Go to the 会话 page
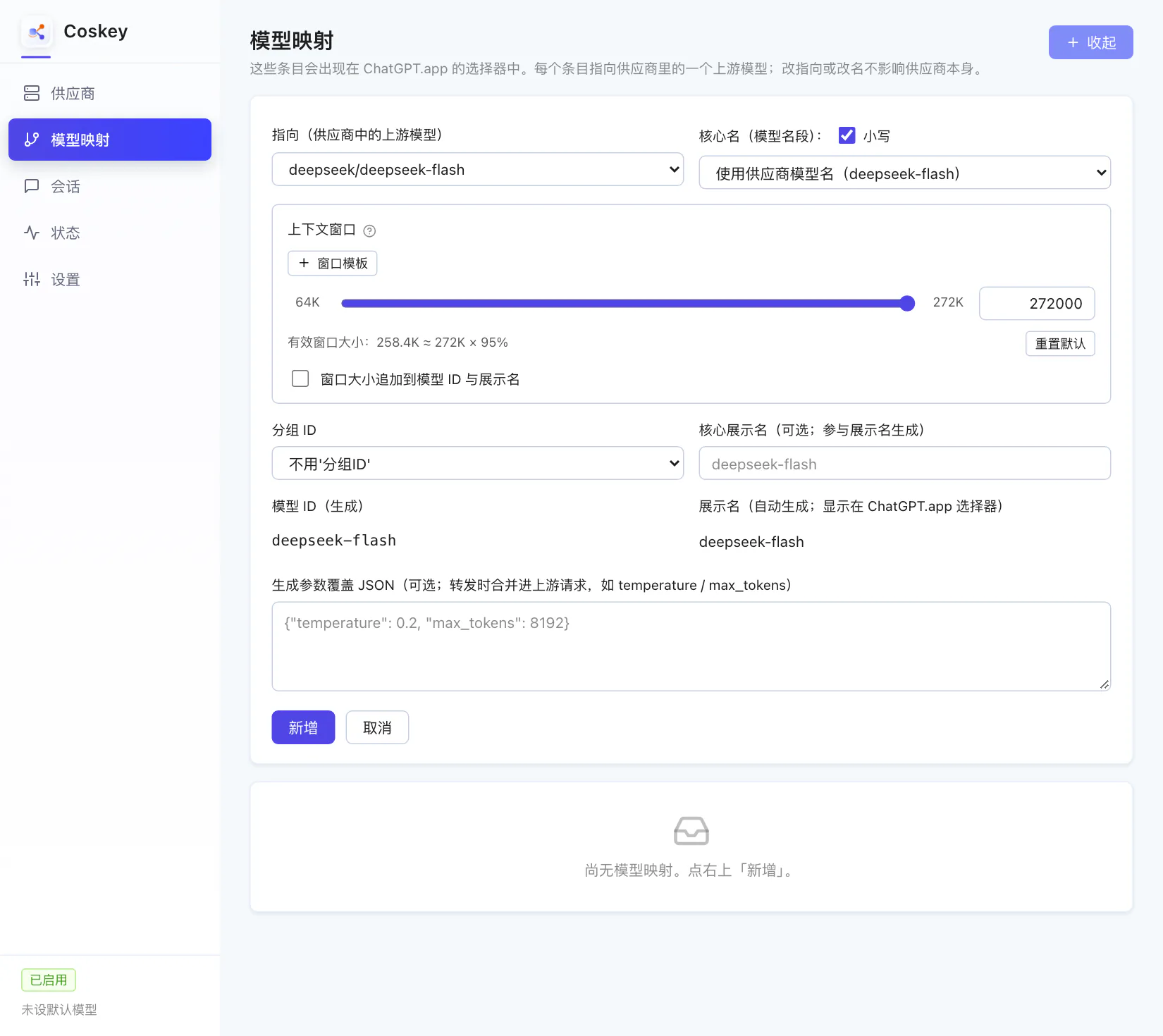 110,186
